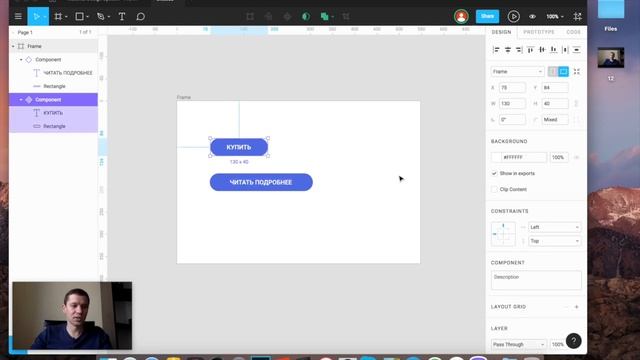640x360 pixels.
Task: Click the Resize to Fit icon
Action: 577,71
